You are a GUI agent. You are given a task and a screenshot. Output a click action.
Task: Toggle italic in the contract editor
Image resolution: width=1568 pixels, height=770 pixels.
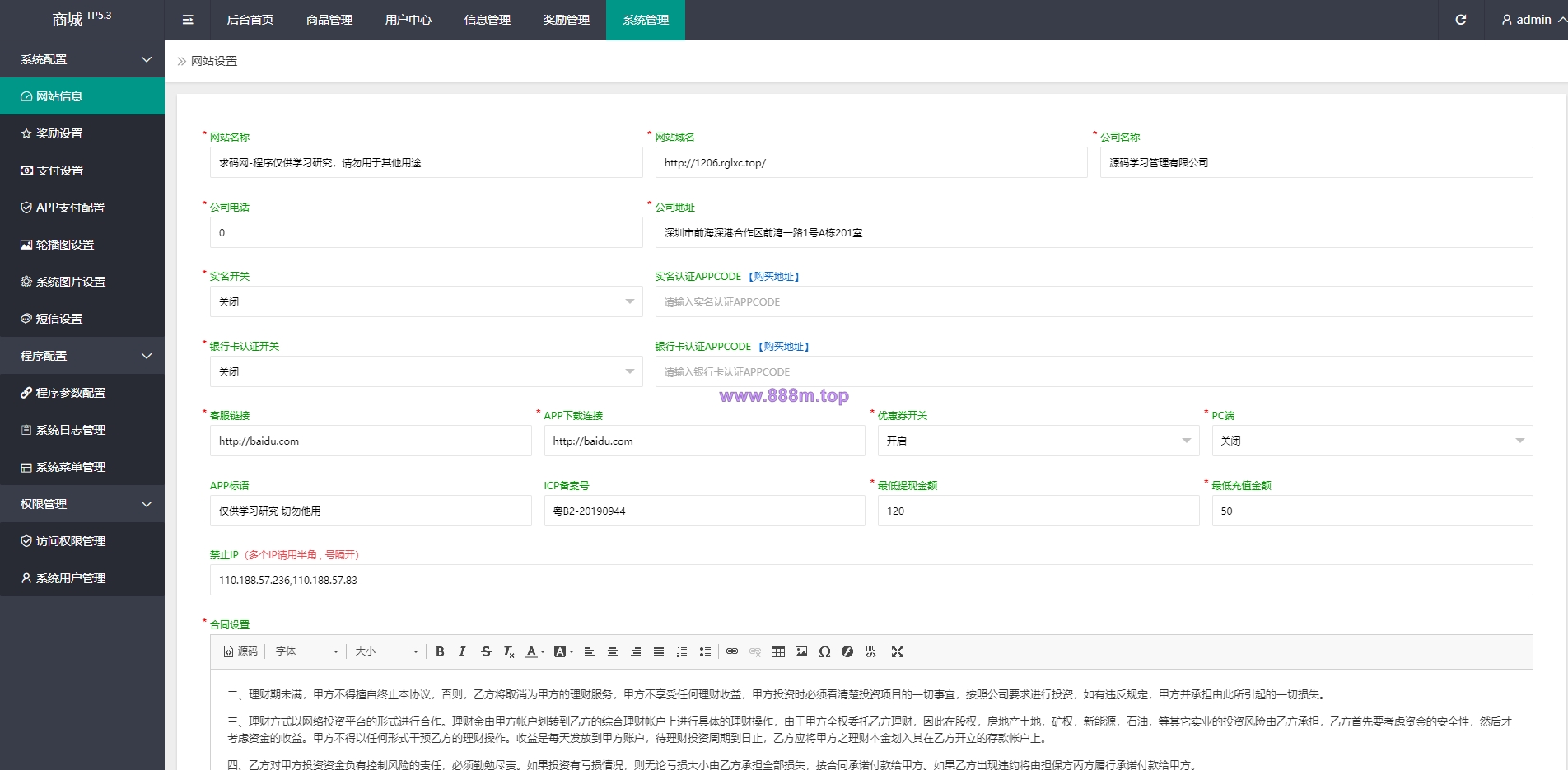click(462, 651)
